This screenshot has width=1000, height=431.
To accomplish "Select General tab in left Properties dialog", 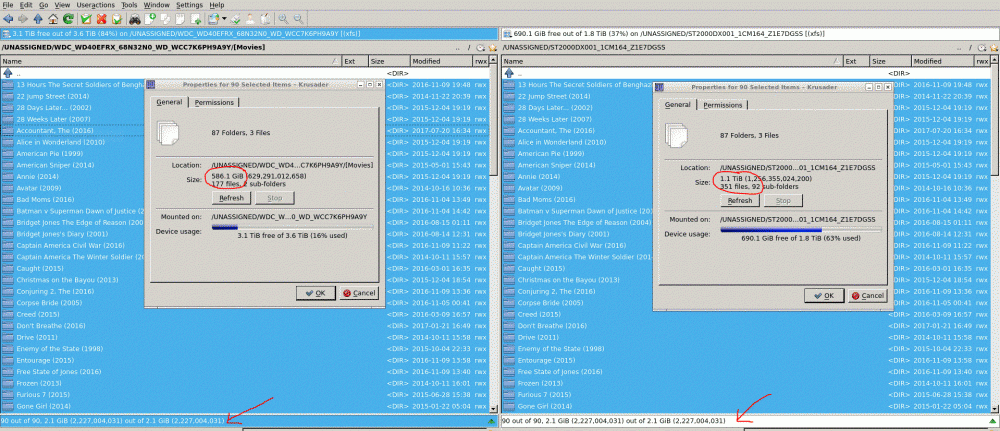I will click(169, 102).
